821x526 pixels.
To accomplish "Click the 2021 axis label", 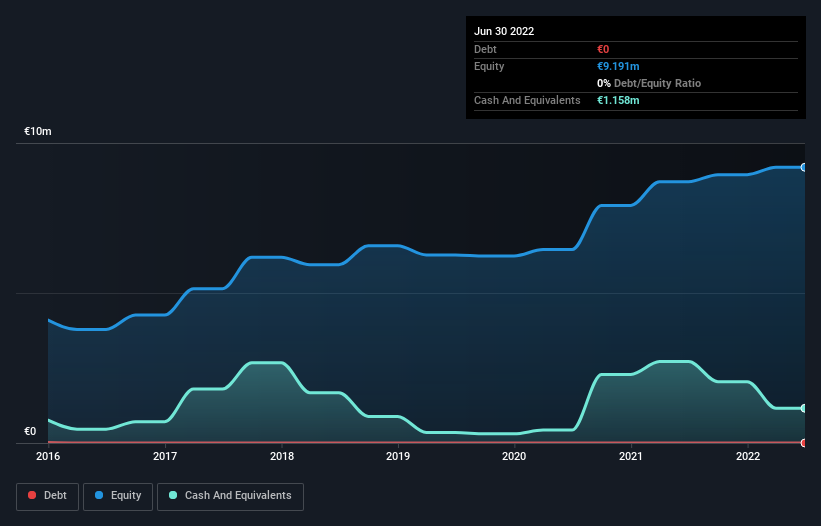I will [x=631, y=456].
